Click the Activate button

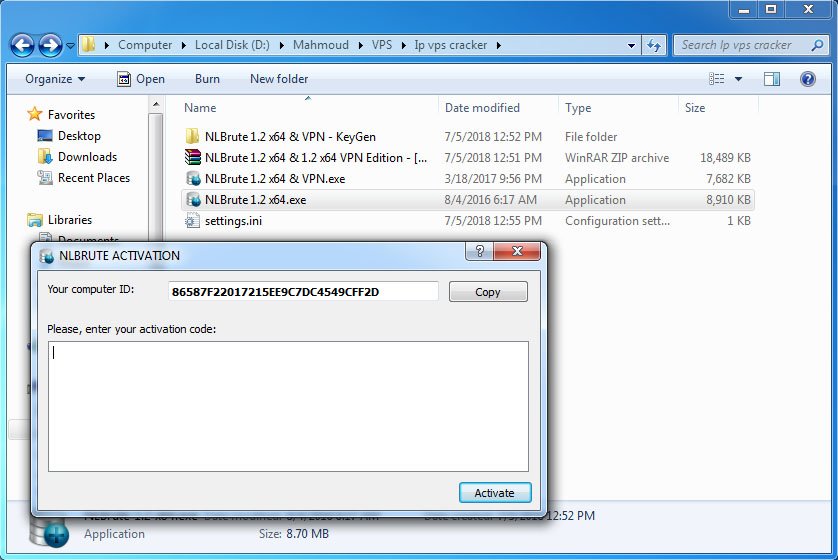[495, 493]
